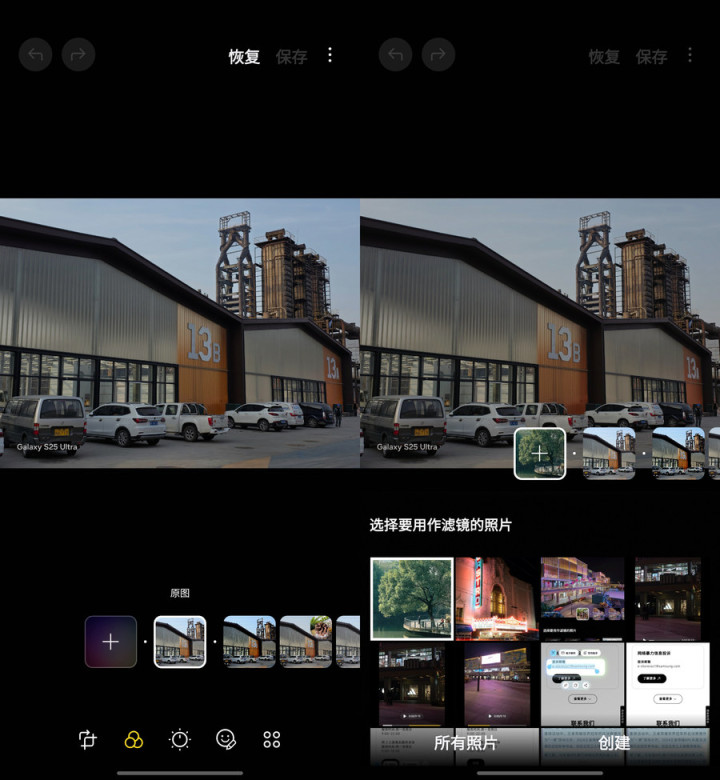720x780 pixels.
Task: Tap undo arrow in left editor
Action: click(x=35, y=54)
